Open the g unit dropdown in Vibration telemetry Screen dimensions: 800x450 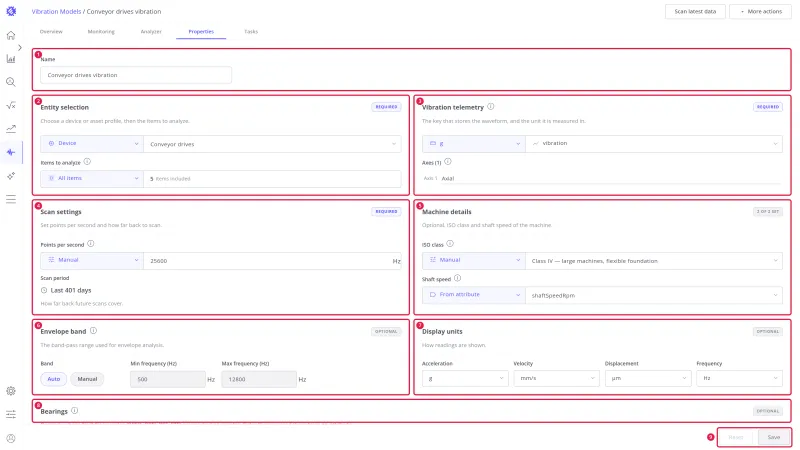pyautogui.click(x=473, y=143)
